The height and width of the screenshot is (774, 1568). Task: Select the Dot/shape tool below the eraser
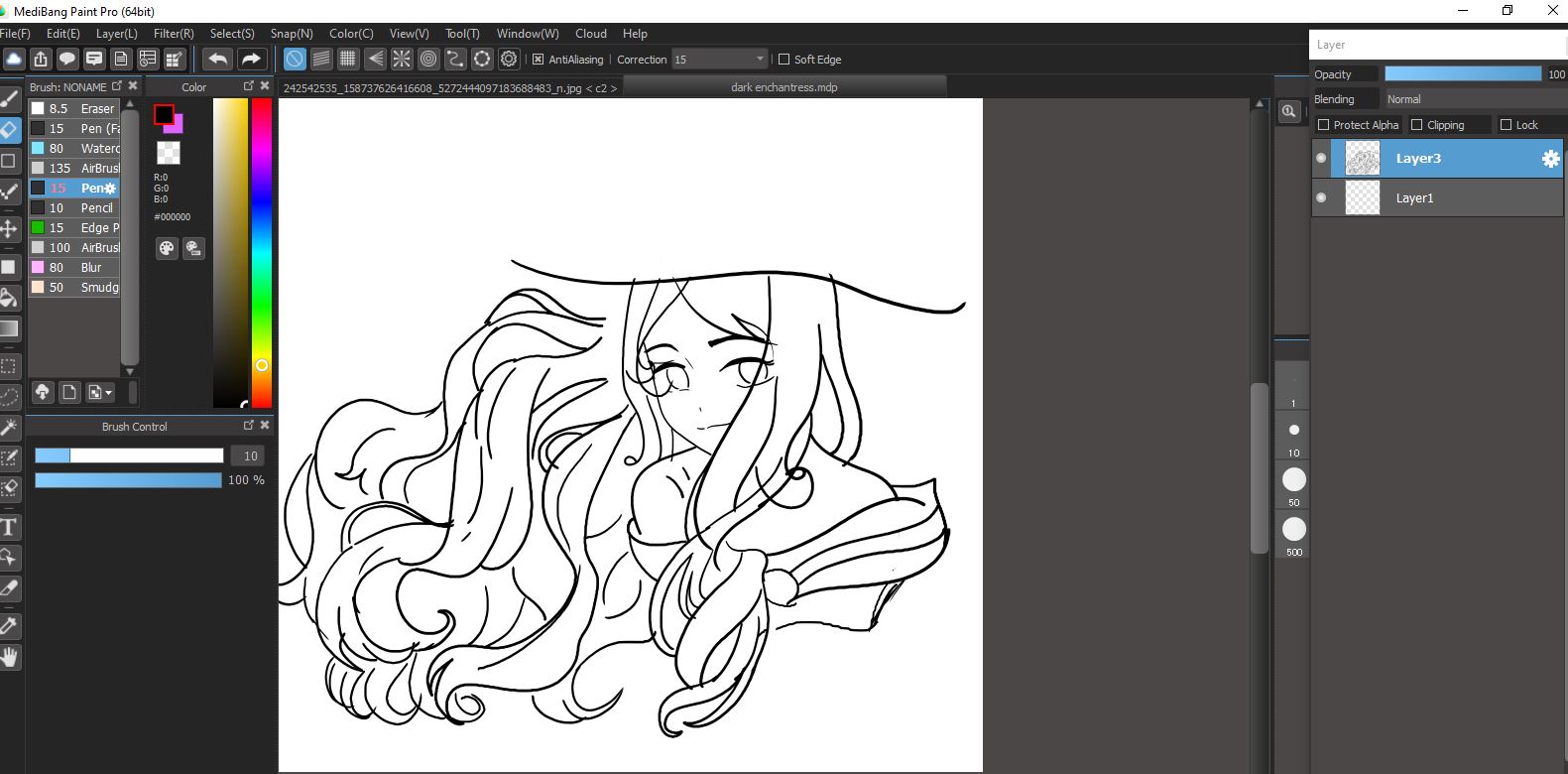click(9, 160)
